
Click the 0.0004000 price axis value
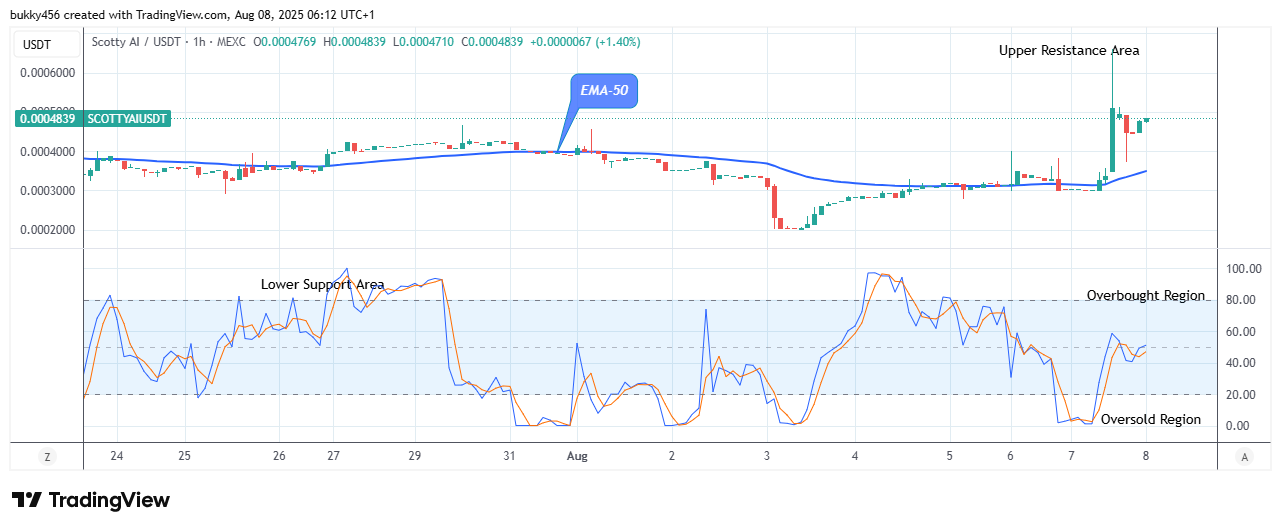[x=48, y=152]
